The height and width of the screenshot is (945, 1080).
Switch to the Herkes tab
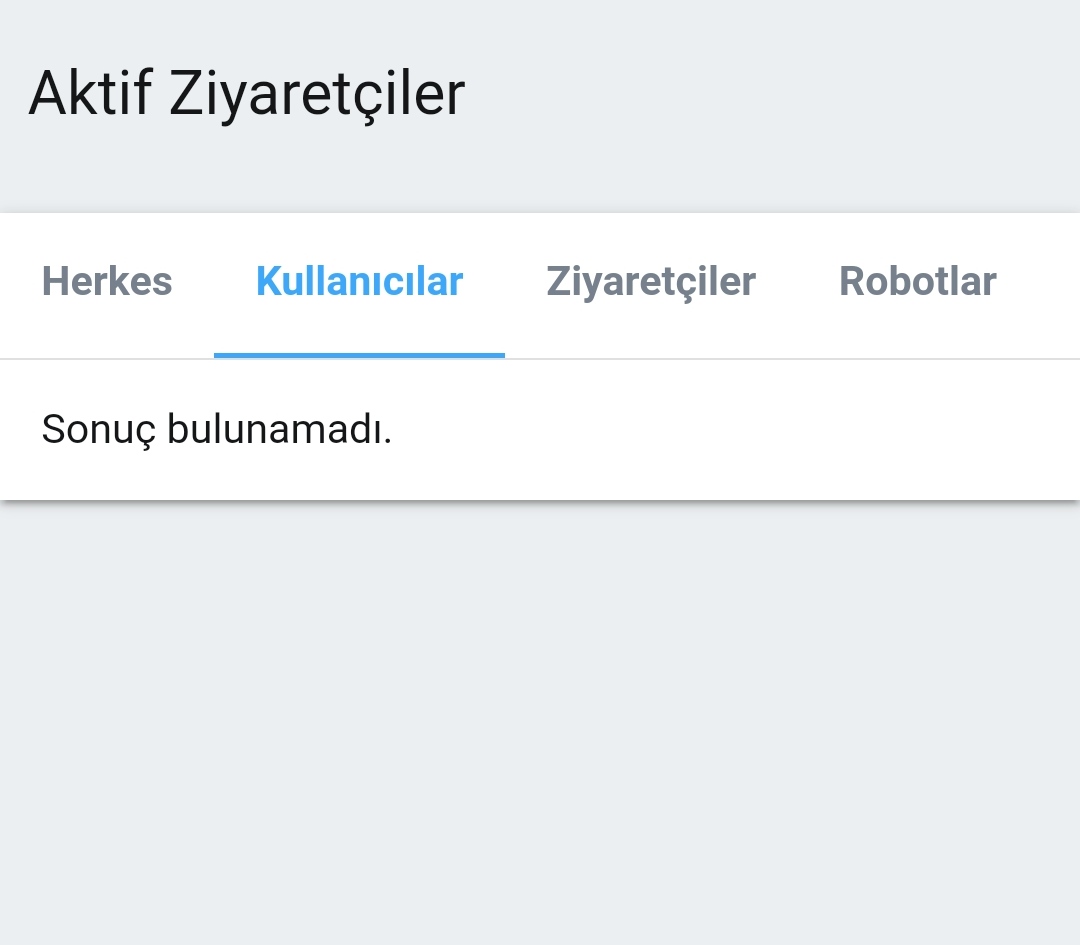[107, 282]
